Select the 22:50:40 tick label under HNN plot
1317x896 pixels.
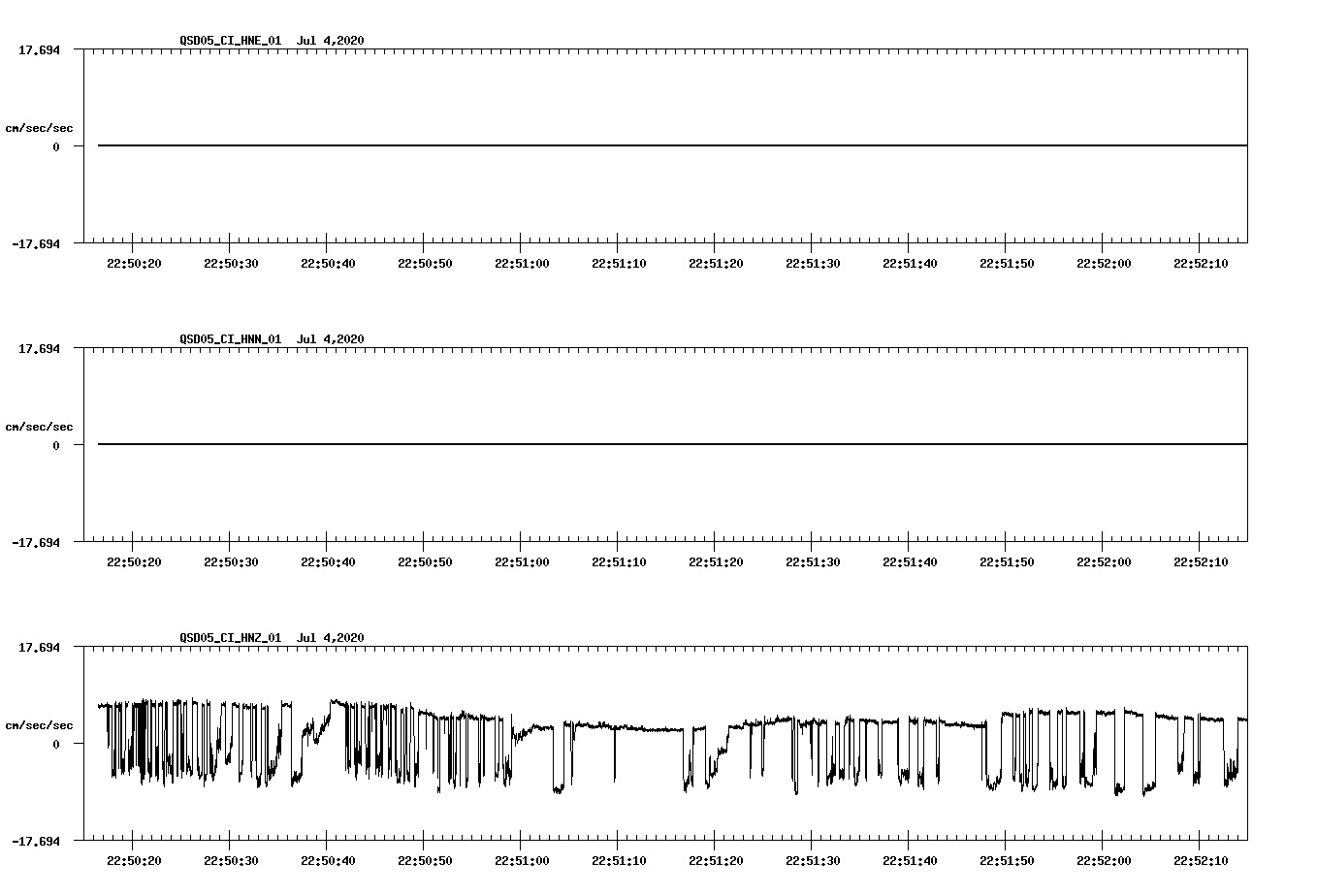(x=328, y=562)
